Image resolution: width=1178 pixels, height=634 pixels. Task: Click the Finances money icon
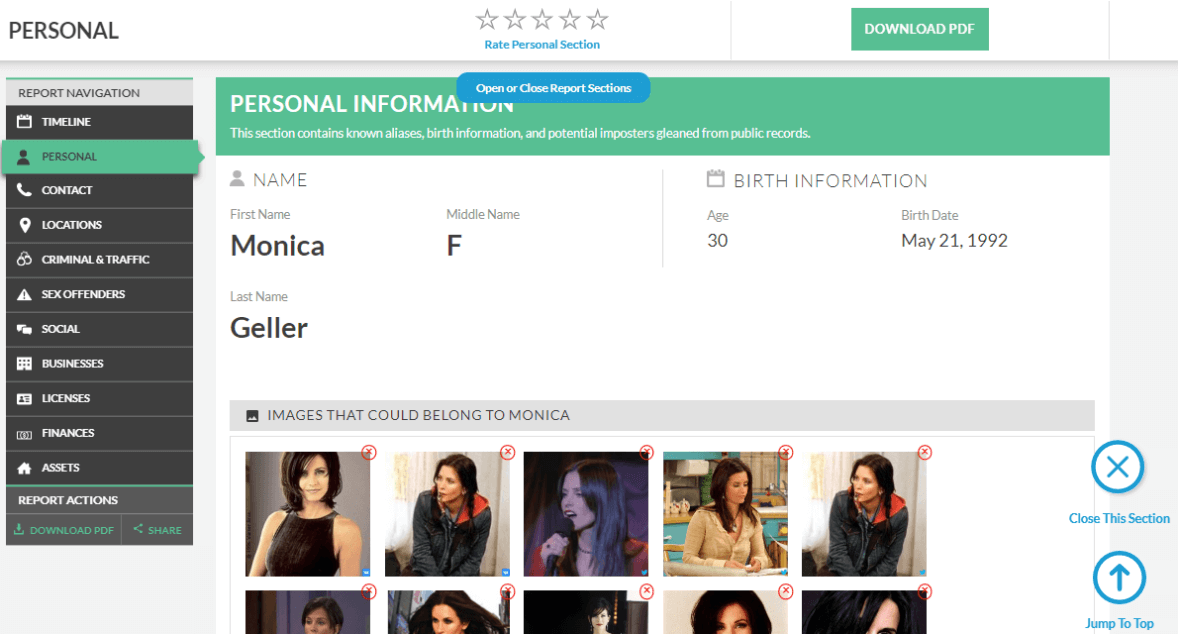(25, 434)
